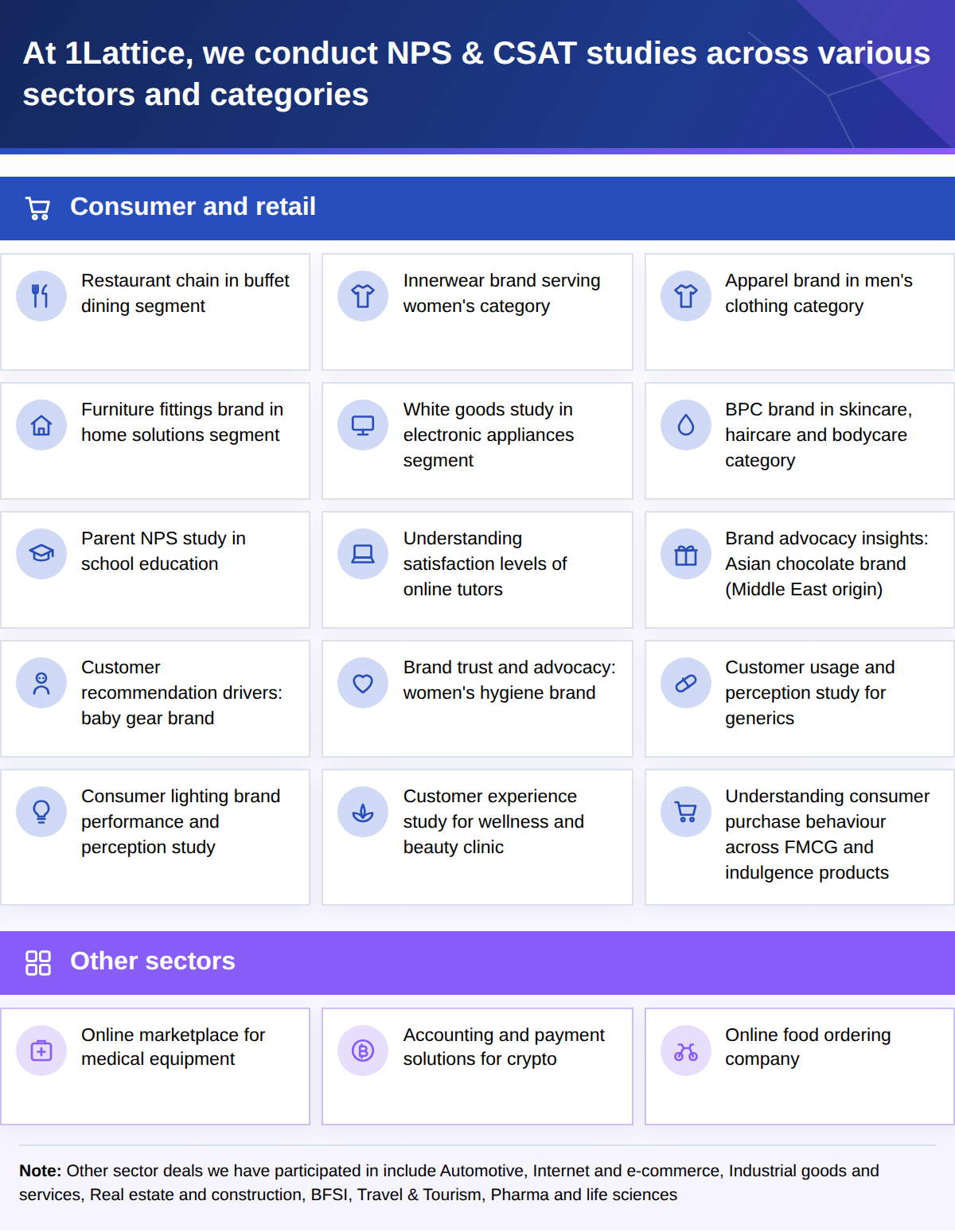Click the Restaurant chain in buffet dining segment text
The image size is (955, 1232).
point(185,293)
